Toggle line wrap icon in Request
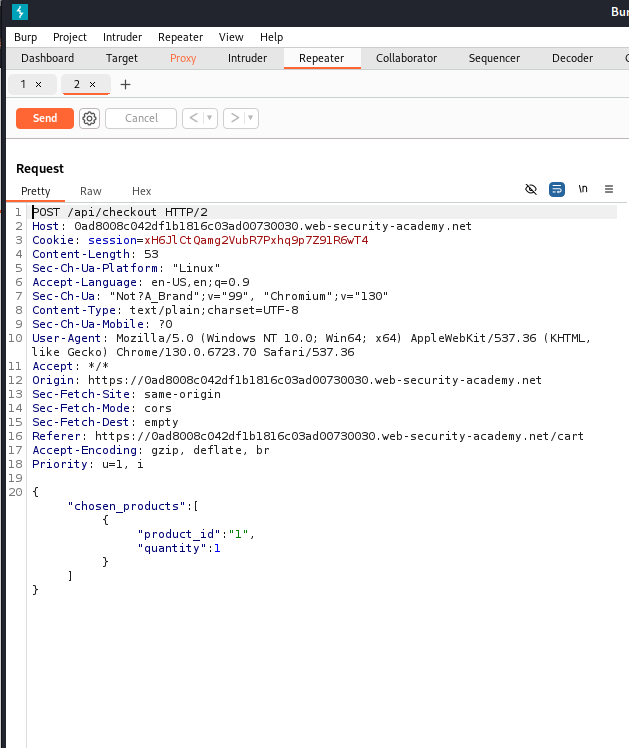This screenshot has height=748, width=629. [557, 189]
